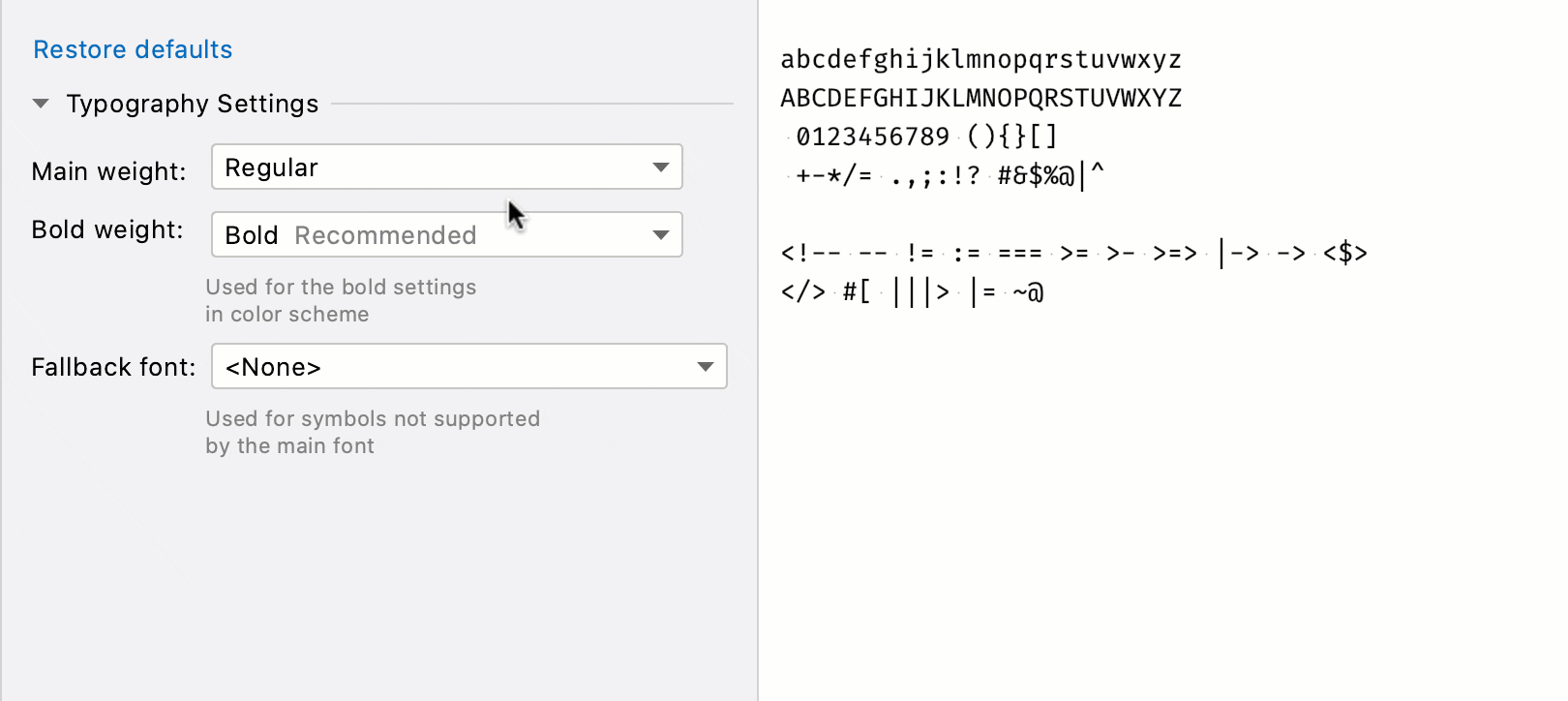Click the ligature line starting with '</>'
This screenshot has width=1568, height=701.
(x=912, y=292)
